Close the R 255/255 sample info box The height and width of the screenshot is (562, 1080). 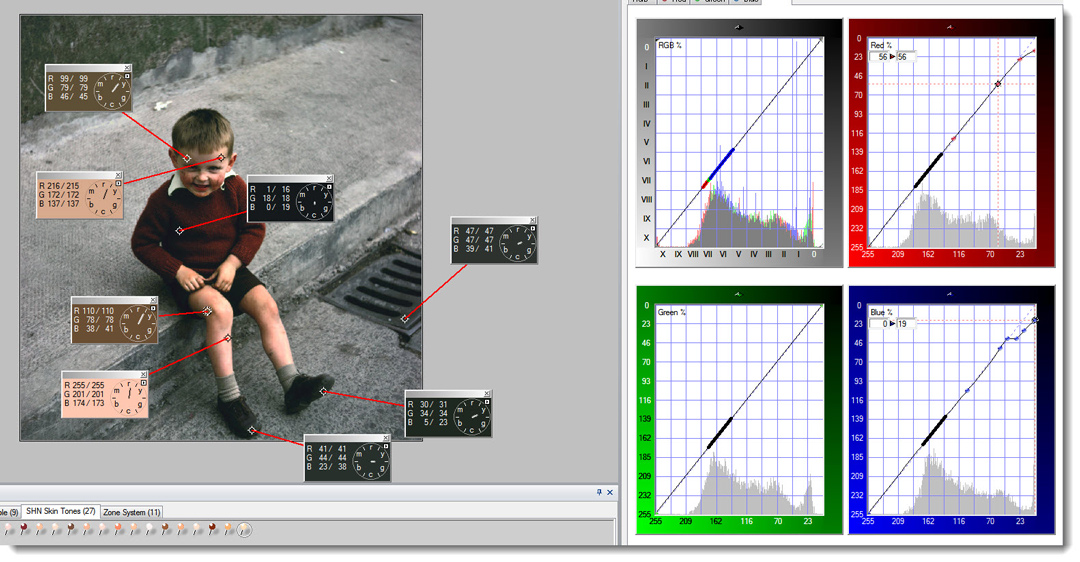click(x=143, y=375)
